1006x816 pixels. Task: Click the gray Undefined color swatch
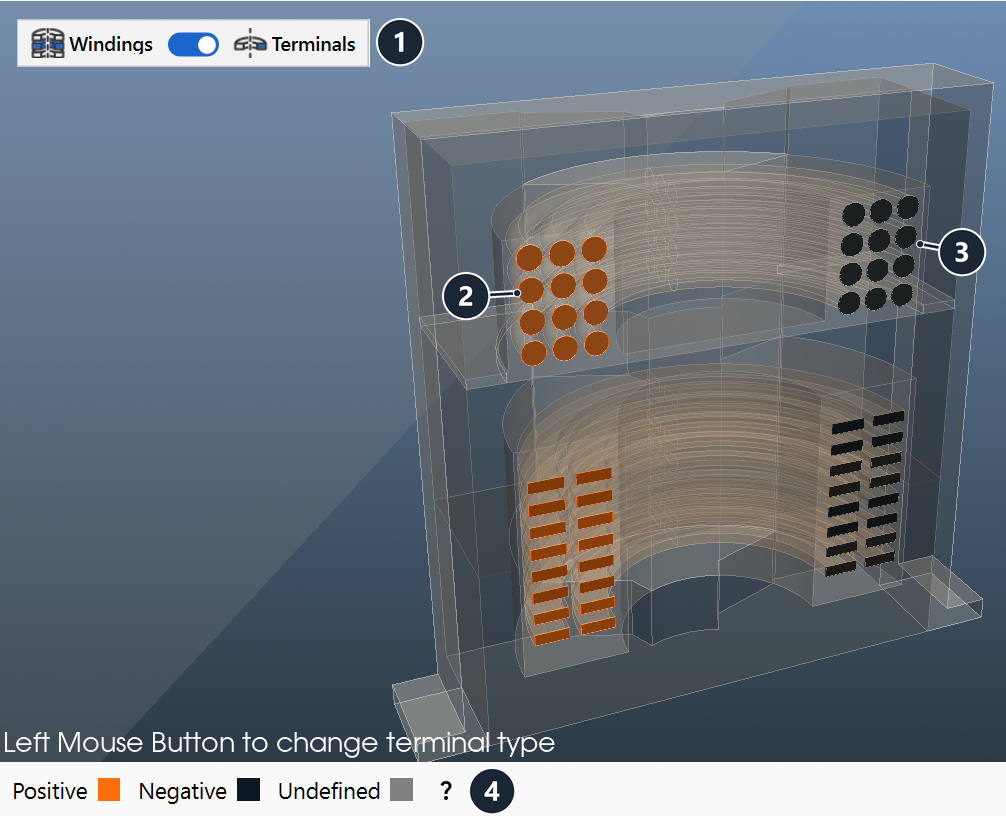pos(402,789)
